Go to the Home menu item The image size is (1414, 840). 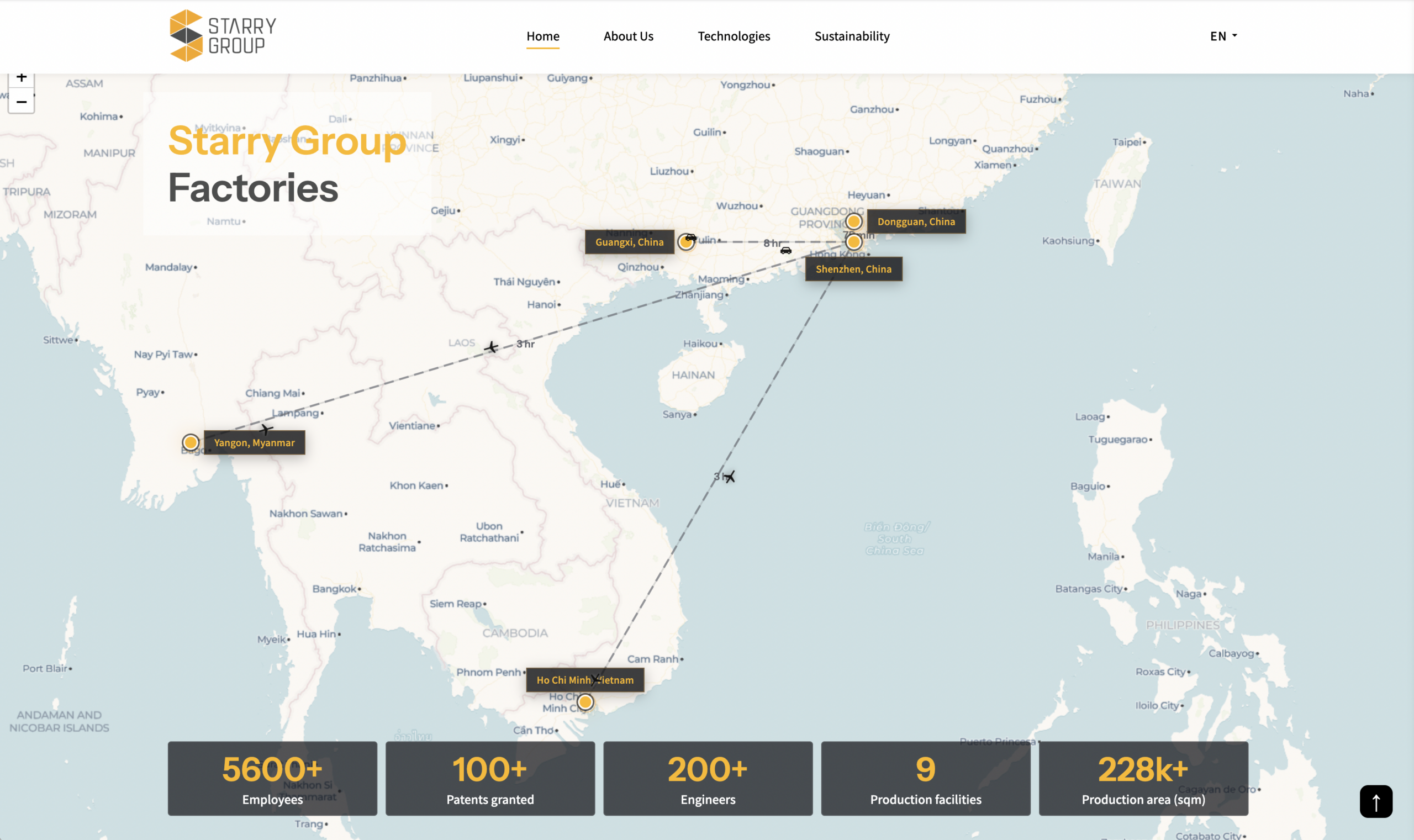pyautogui.click(x=542, y=36)
